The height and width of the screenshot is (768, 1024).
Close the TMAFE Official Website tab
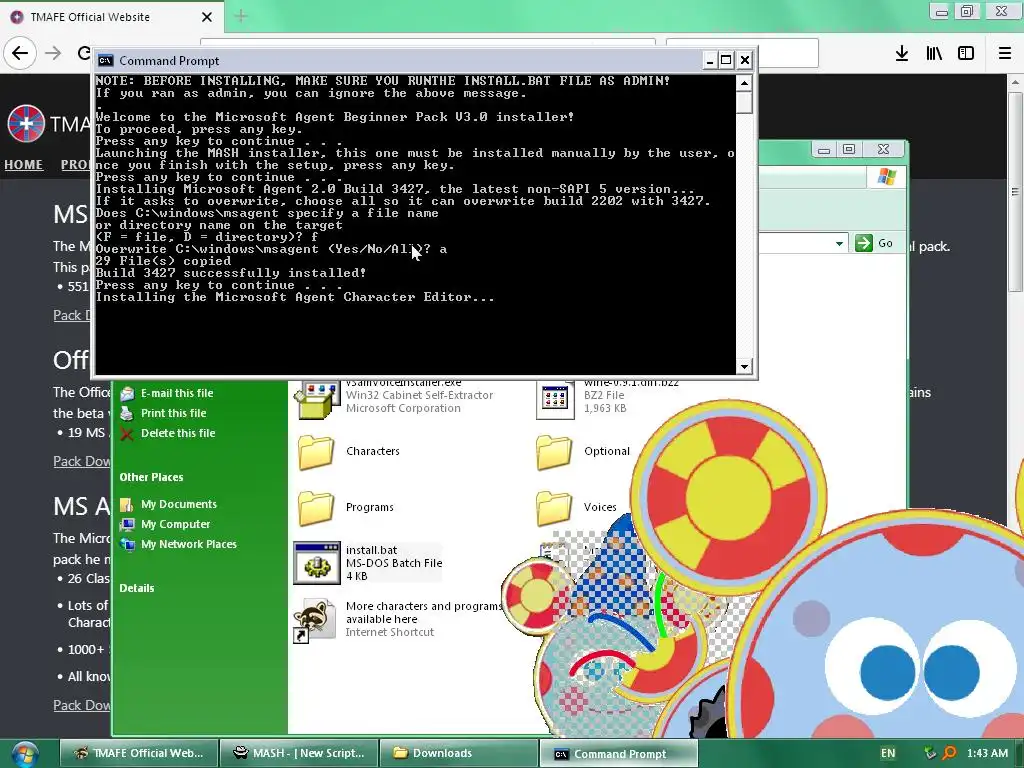[x=207, y=17]
